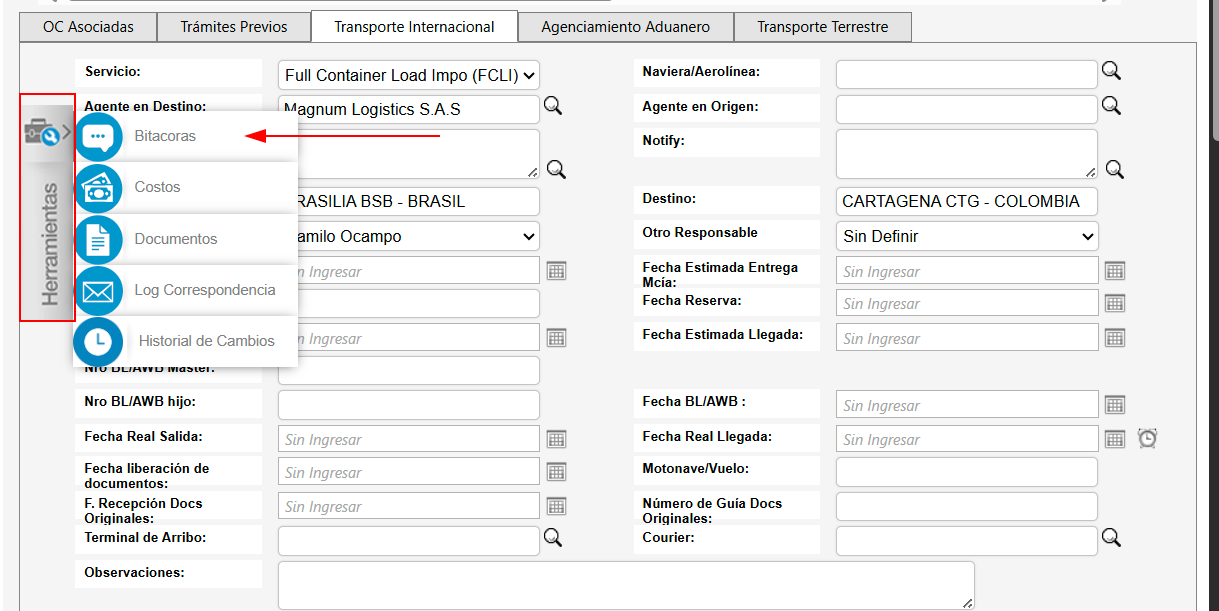The height and width of the screenshot is (611, 1219).
Task: Open Historial de Cambios clock icon
Action: (x=98, y=341)
